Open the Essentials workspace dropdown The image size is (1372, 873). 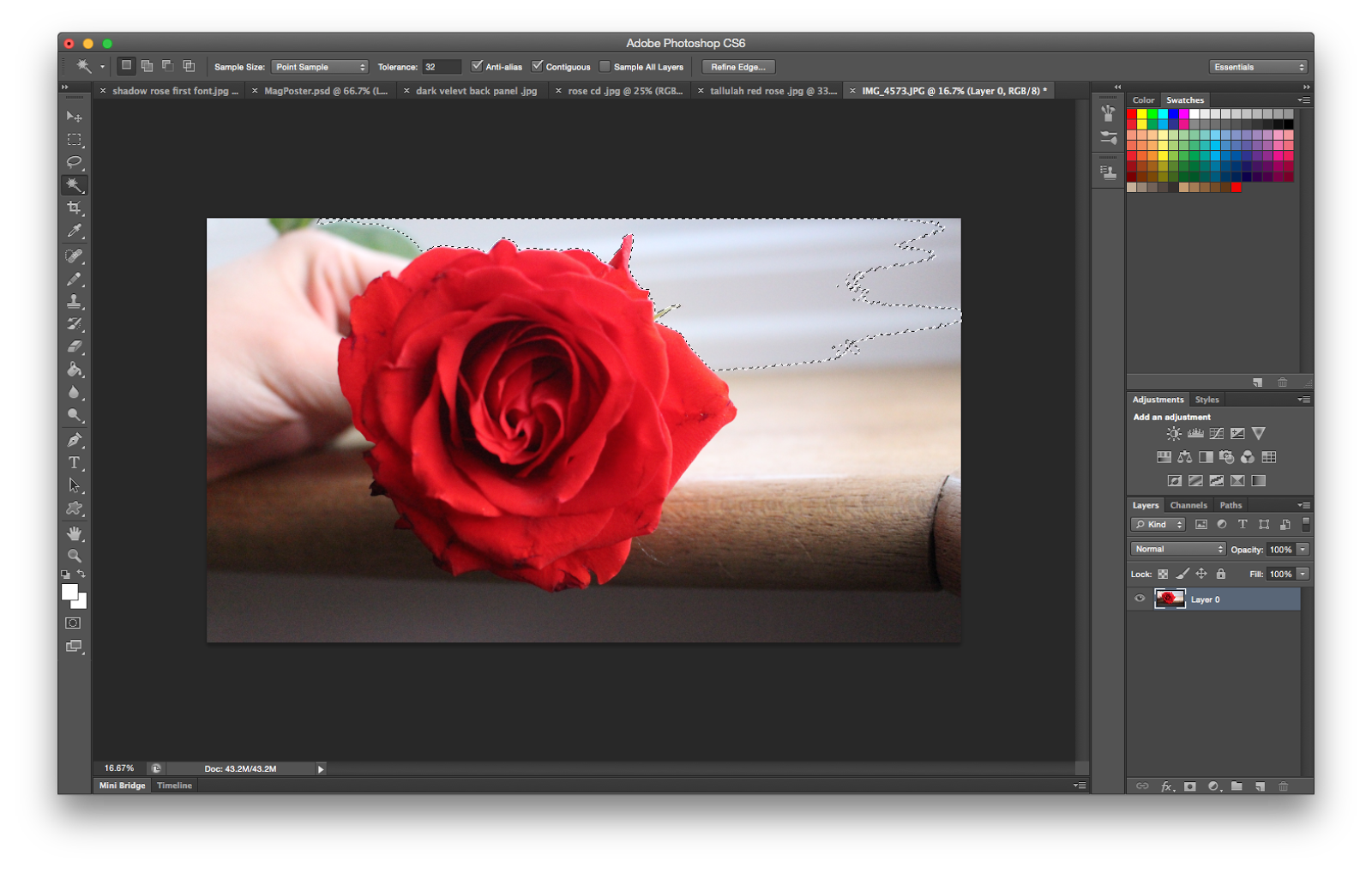tap(1258, 67)
